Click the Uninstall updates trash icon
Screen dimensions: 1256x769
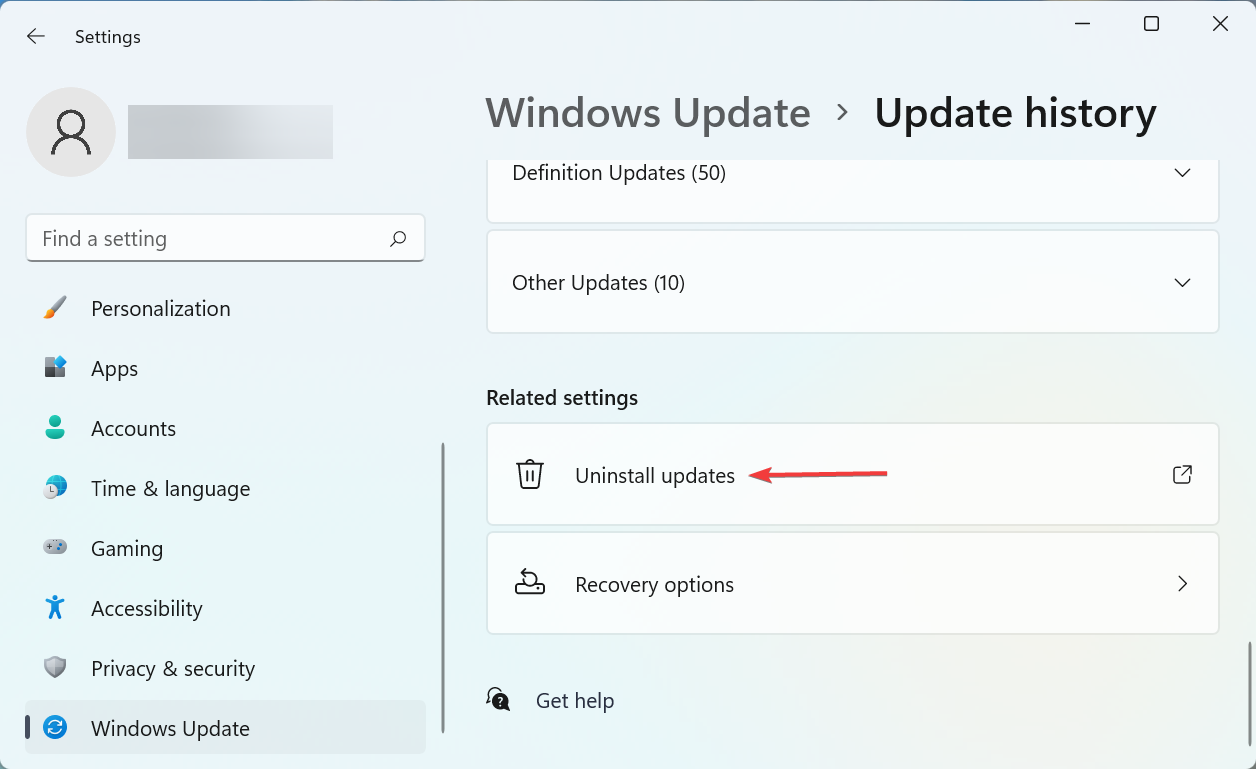[530, 474]
